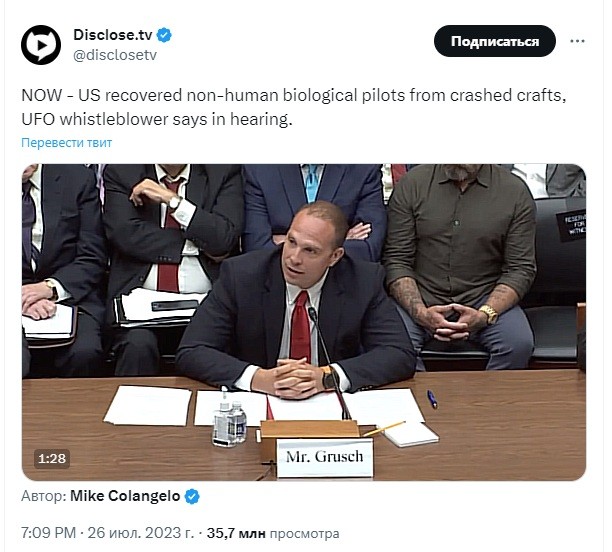Open the Disclose.tv account name
The image size is (612, 552).
(113, 35)
